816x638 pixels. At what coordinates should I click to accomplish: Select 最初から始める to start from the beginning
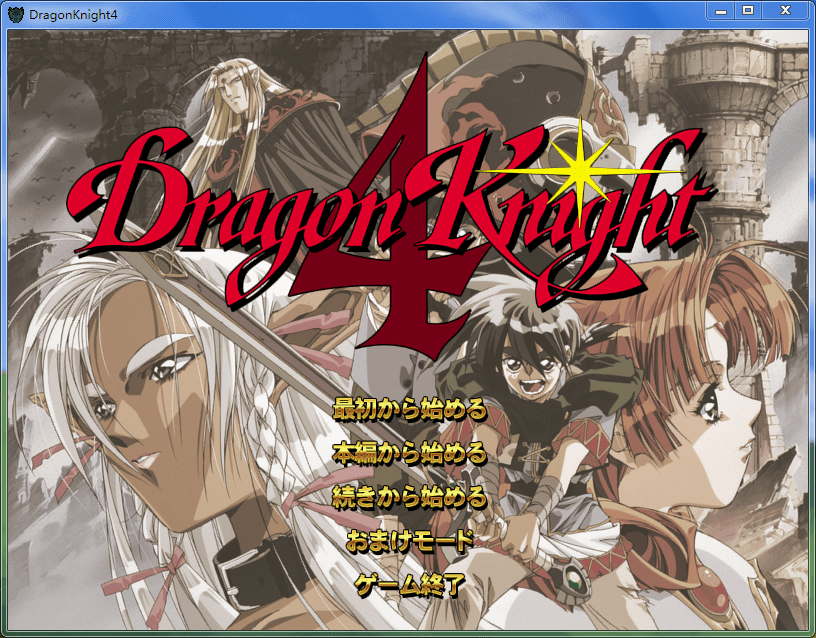(409, 409)
